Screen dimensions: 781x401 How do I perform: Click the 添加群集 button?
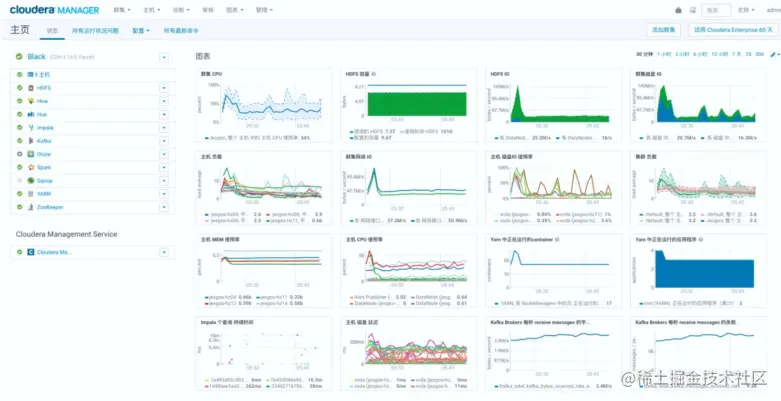click(x=663, y=30)
